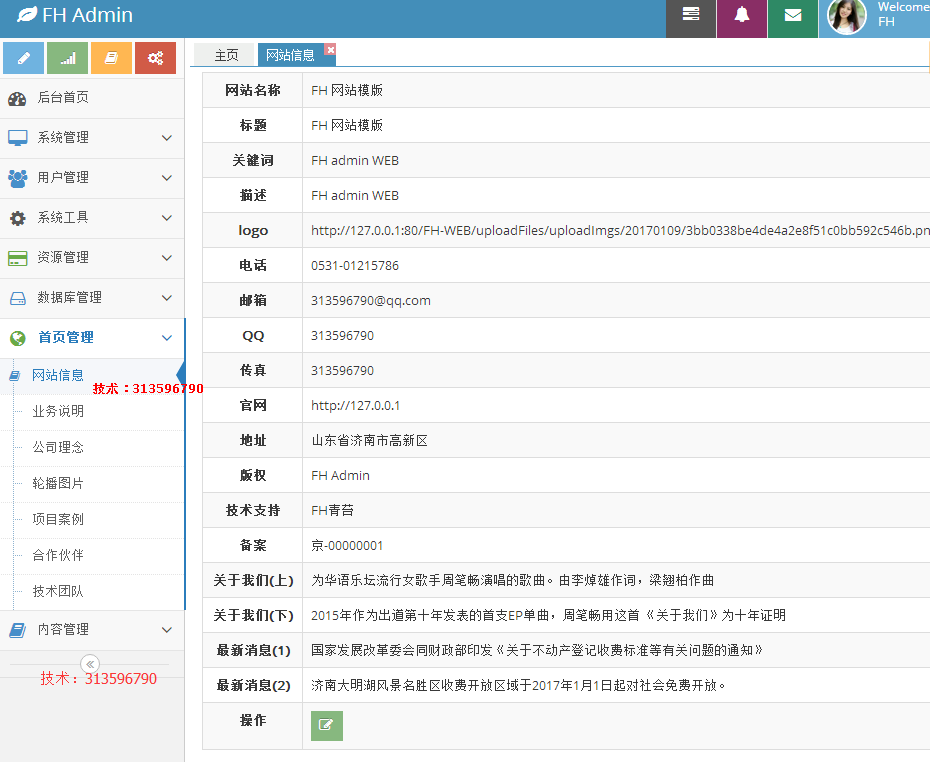Image resolution: width=930 pixels, height=762 pixels.
Task: Switch to the 主页 tab
Action: tap(226, 55)
